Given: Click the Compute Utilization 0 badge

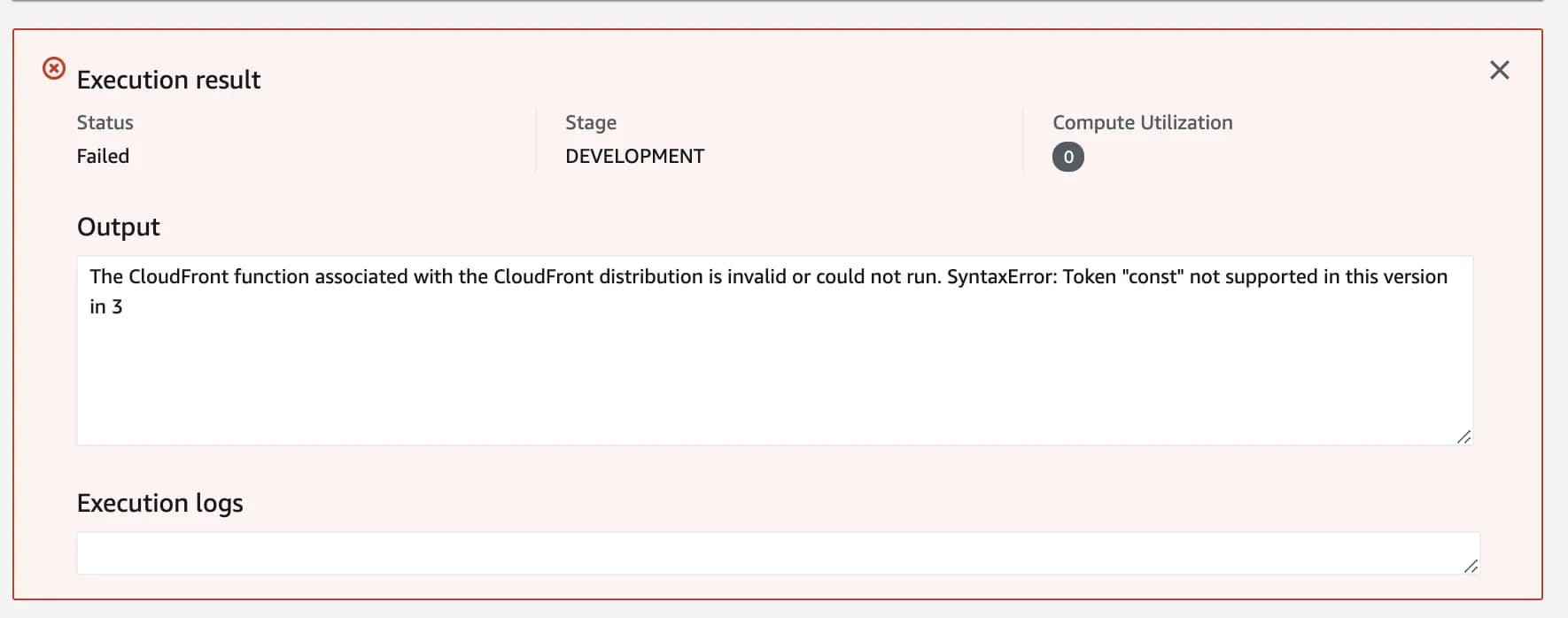Looking at the screenshot, I should coord(1067,157).
